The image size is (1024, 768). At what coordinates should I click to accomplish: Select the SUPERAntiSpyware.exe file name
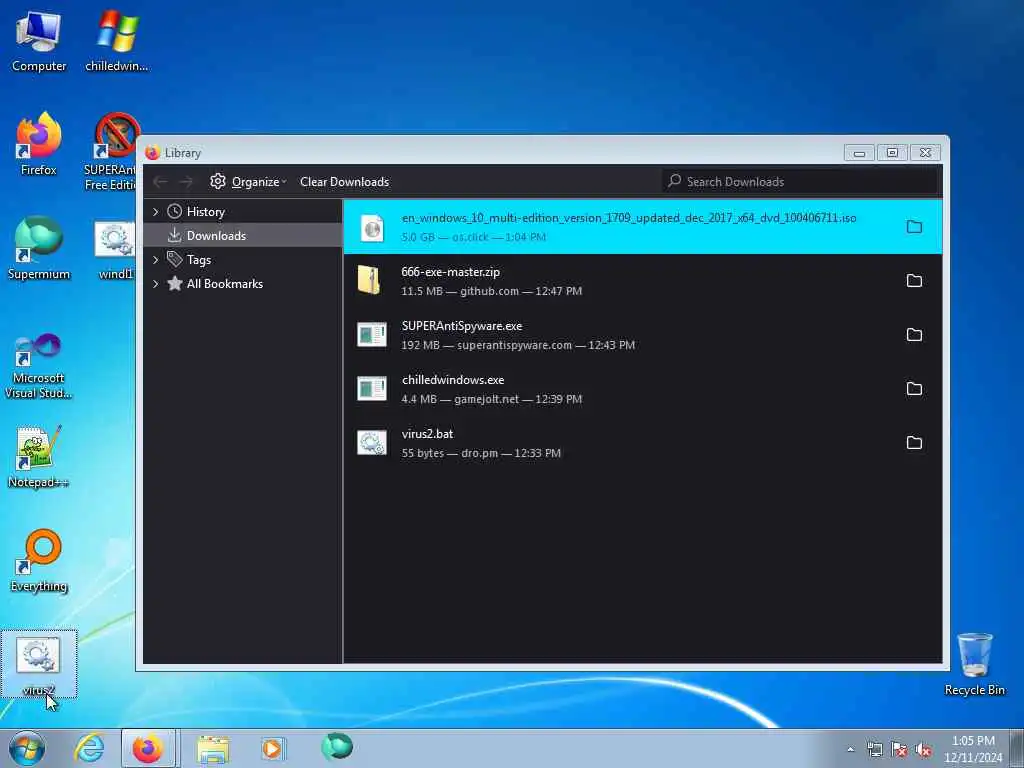462,326
